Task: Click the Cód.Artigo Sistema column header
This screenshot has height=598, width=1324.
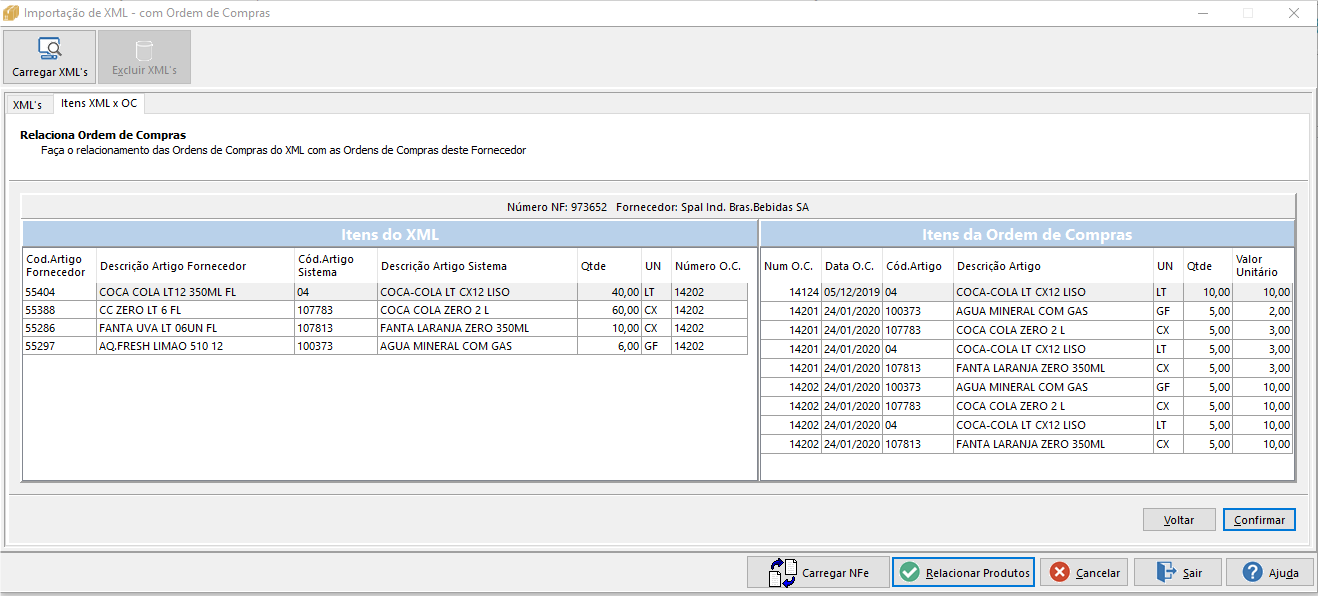Action: [336, 265]
